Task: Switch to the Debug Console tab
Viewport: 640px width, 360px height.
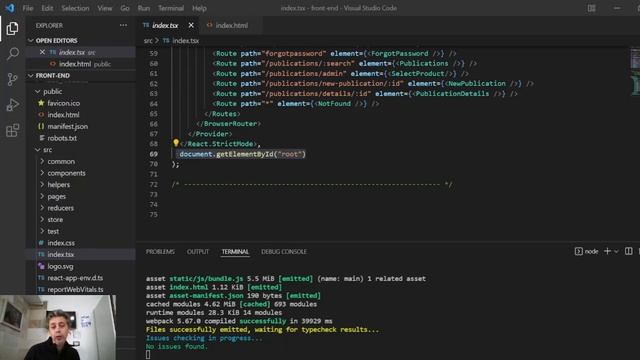Action: (x=284, y=252)
